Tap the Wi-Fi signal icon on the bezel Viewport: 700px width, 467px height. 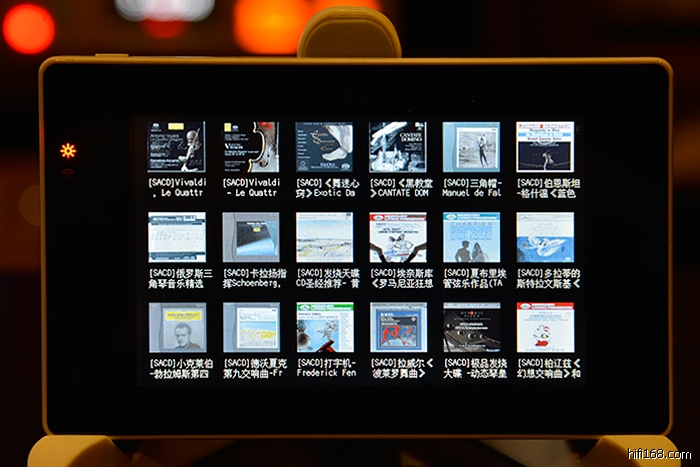68,171
